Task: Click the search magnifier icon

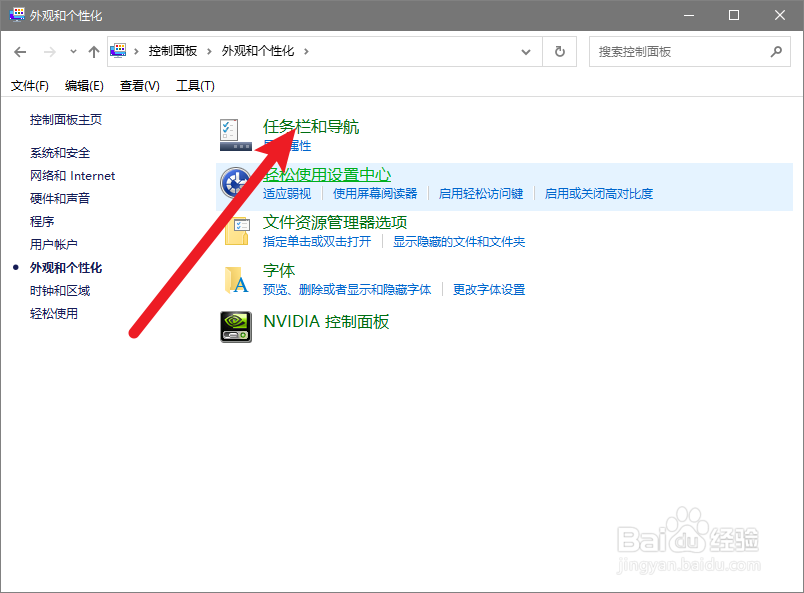Action: (x=777, y=51)
